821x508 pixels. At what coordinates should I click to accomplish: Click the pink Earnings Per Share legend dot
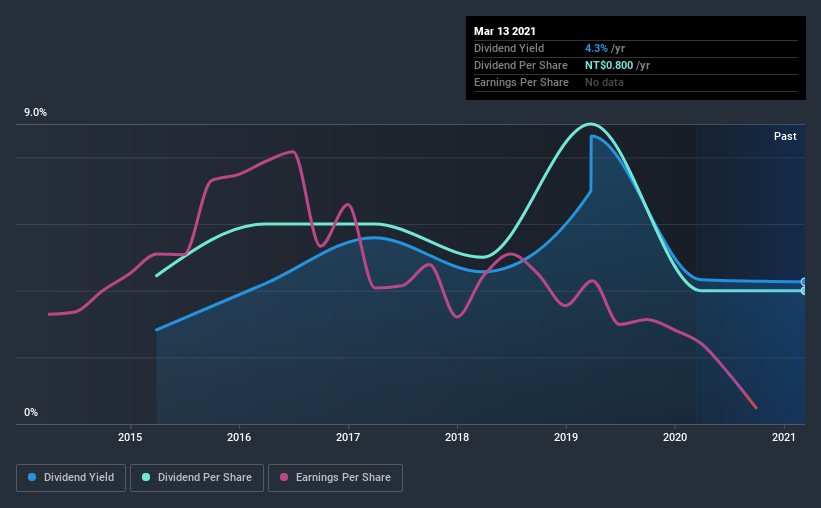pos(284,477)
